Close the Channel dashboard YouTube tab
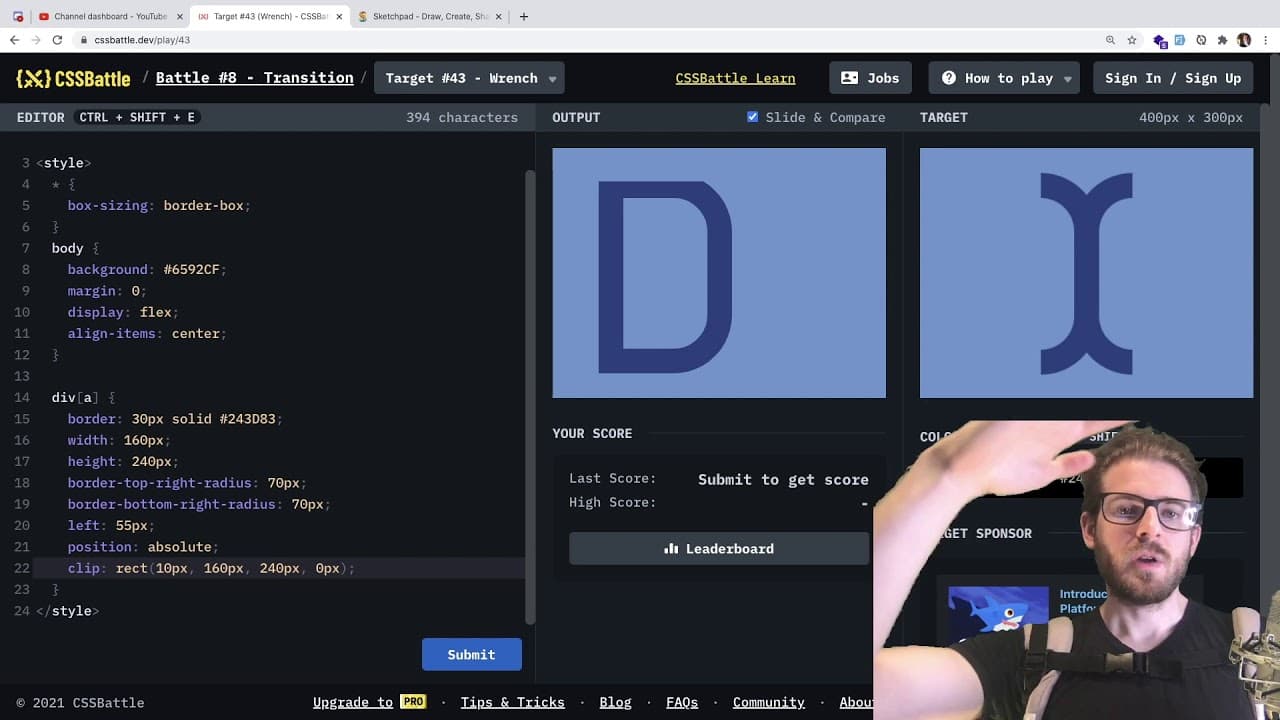The image size is (1280, 720). [181, 16]
